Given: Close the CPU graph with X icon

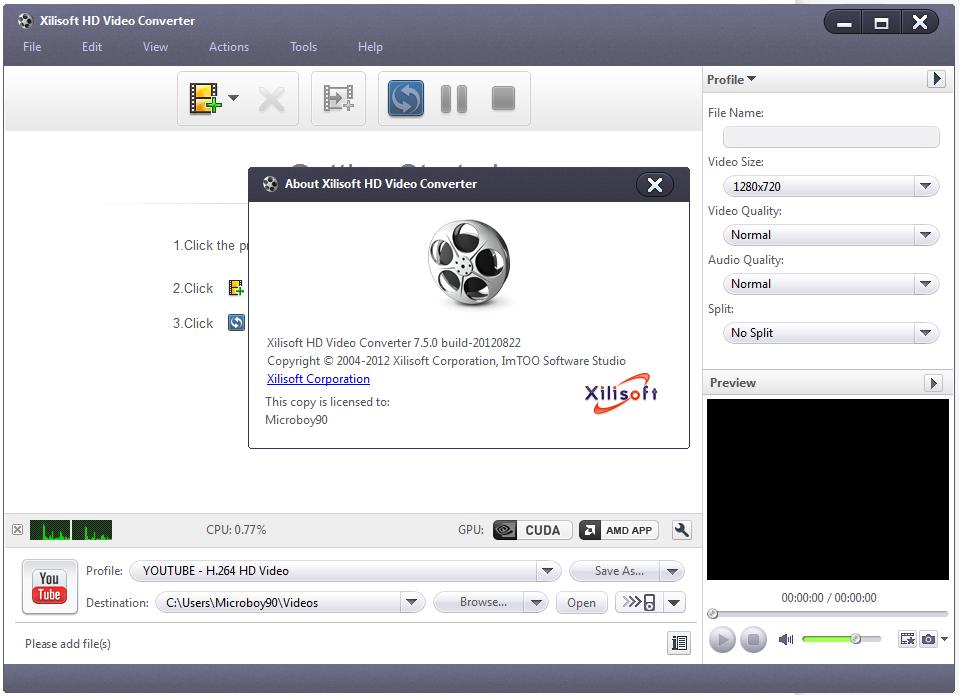Looking at the screenshot, I should click(18, 529).
